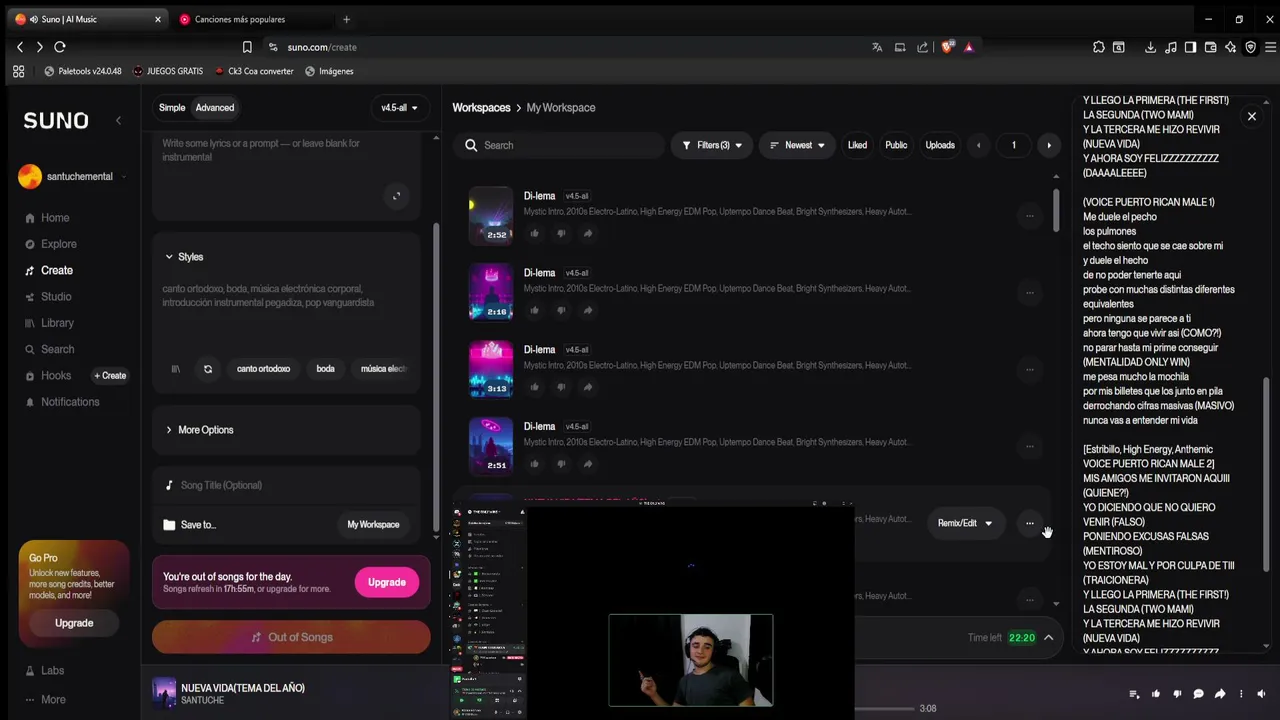
Task: Add the boda style tag
Action: tap(325, 369)
